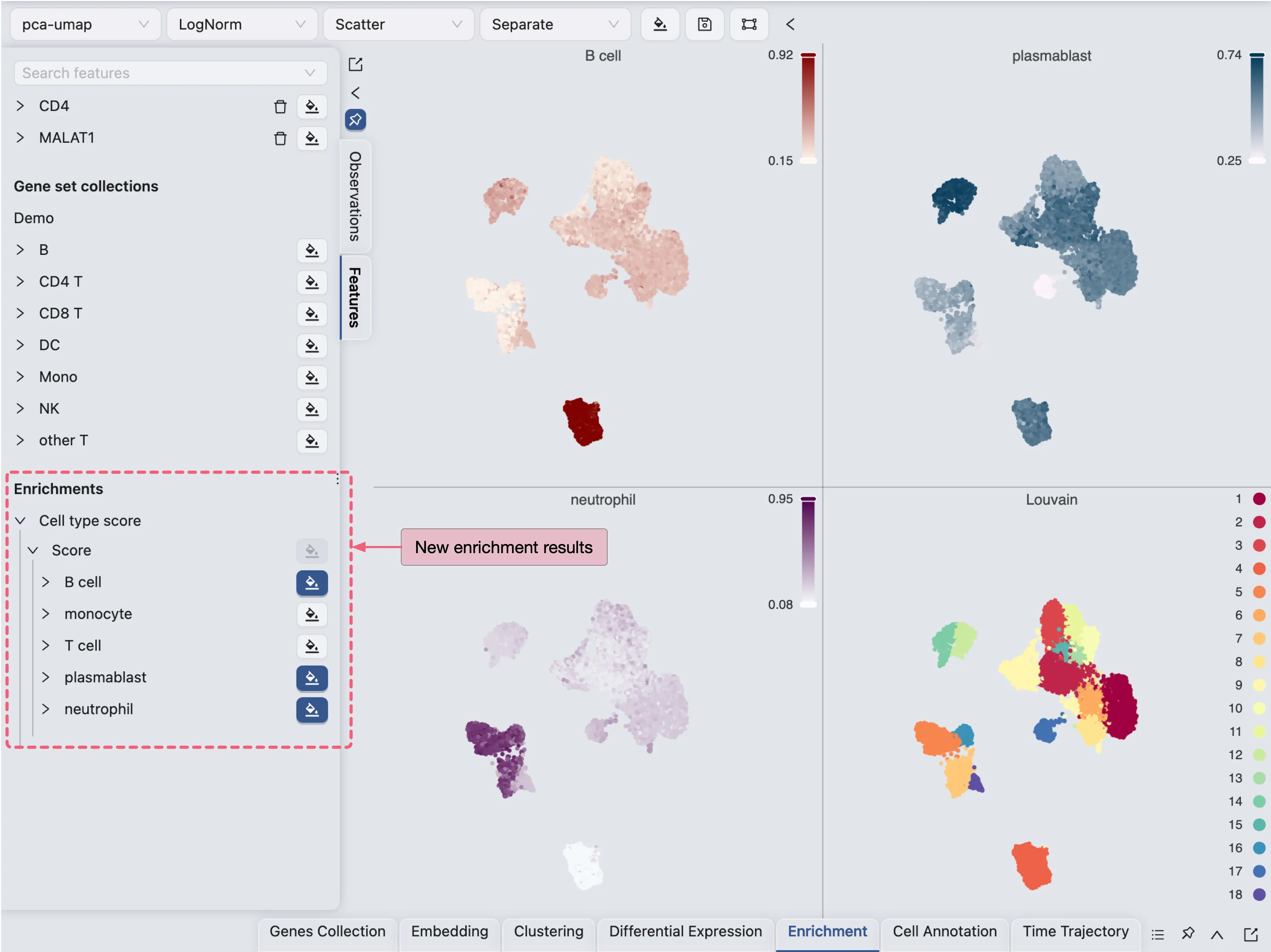Expand the CD8 T gene set
The image size is (1271, 952).
[x=20, y=313]
